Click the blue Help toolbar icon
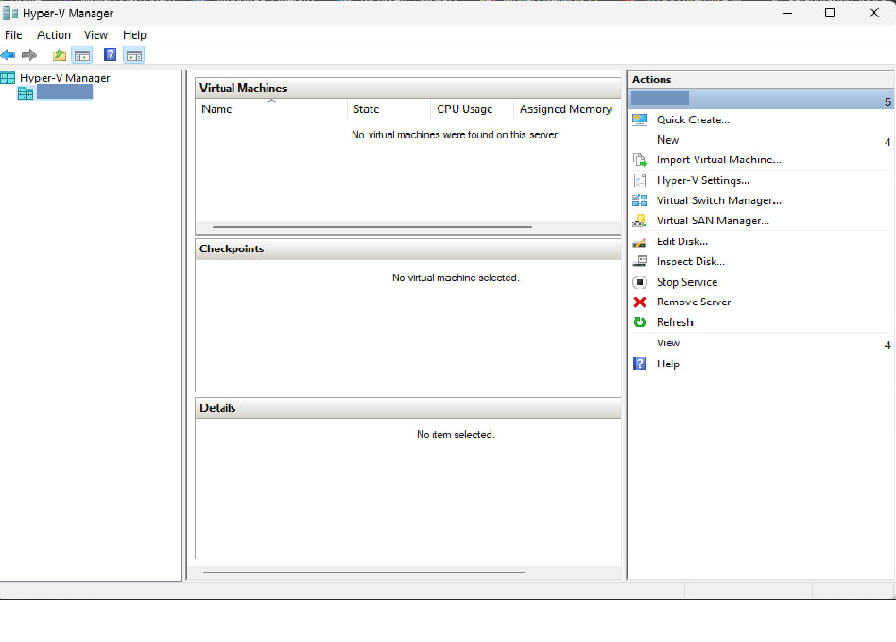The width and height of the screenshot is (896, 642). [x=110, y=55]
